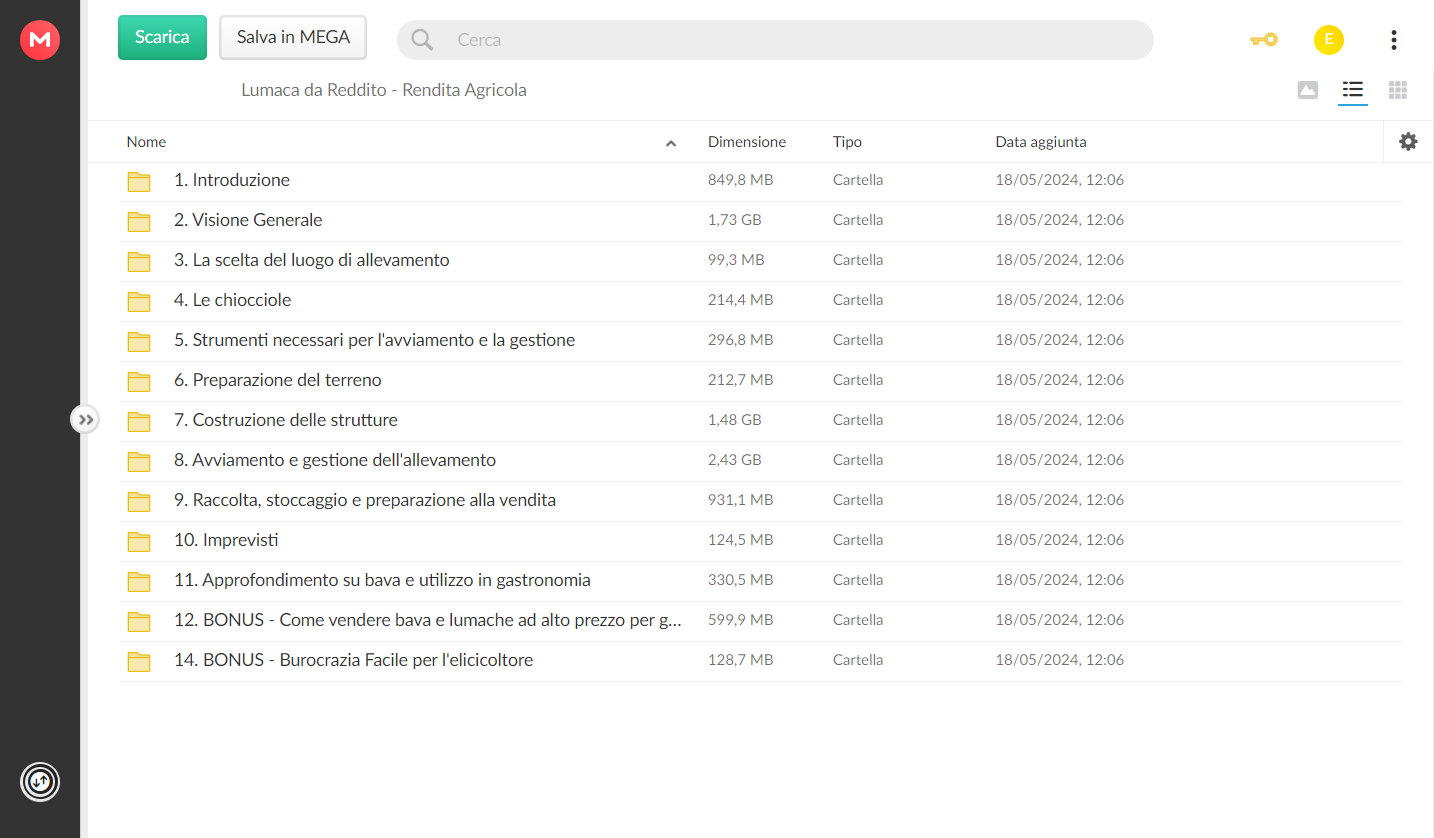Click the Scarica download button
1434x838 pixels.
click(x=162, y=37)
